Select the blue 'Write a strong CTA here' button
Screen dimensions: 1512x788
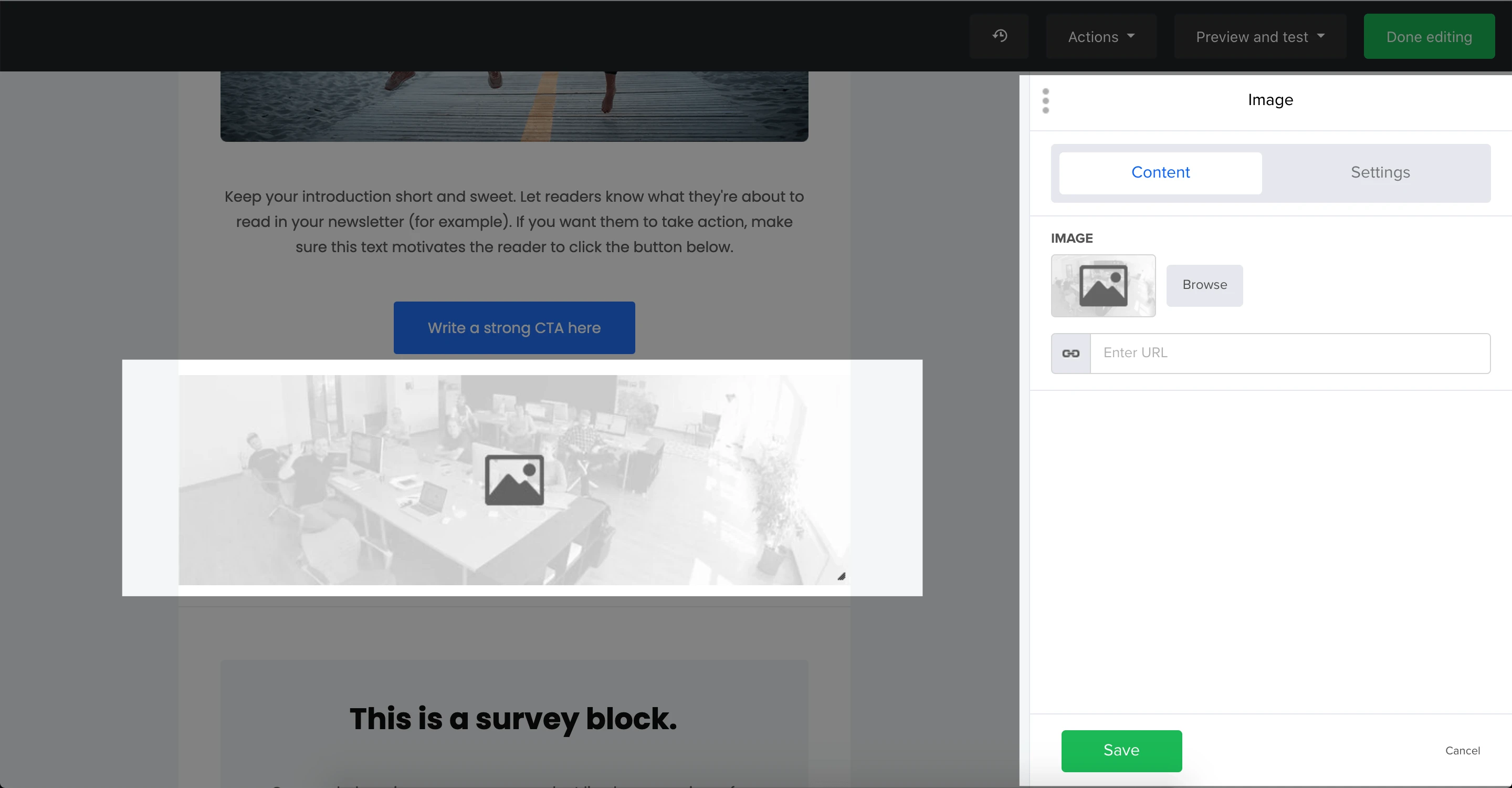point(514,328)
